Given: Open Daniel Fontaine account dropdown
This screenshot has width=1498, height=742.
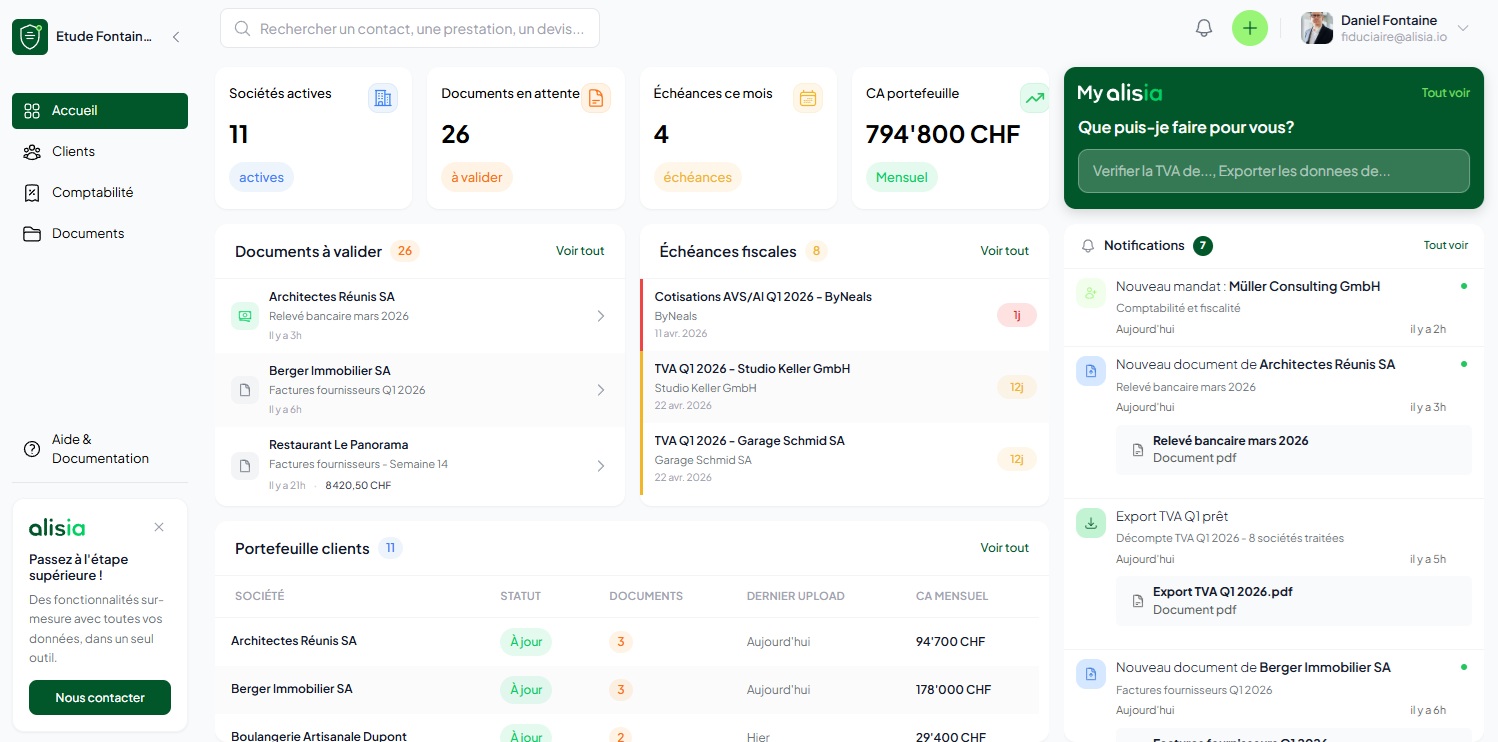Looking at the screenshot, I should tap(1463, 28).
